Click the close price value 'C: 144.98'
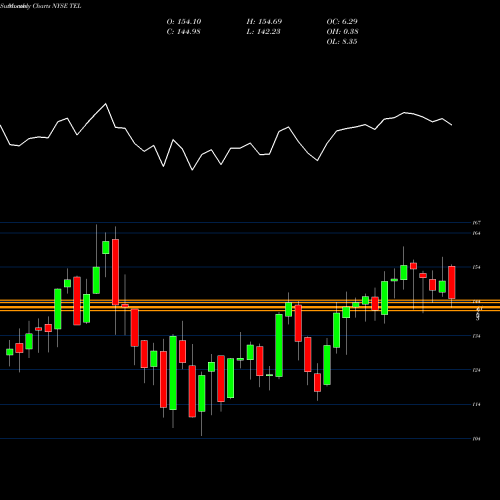The width and height of the screenshot is (500, 500). coord(184,32)
